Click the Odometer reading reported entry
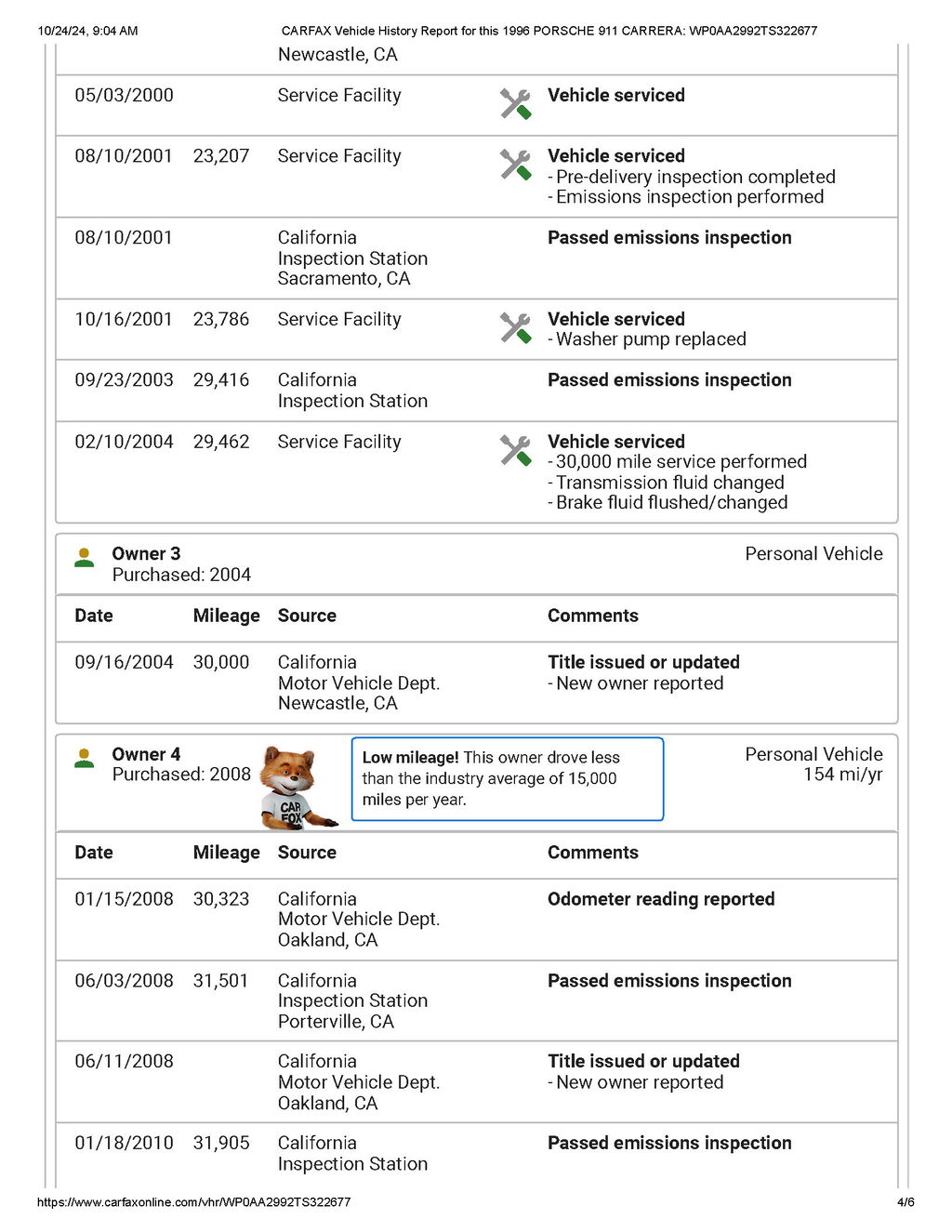The width and height of the screenshot is (952, 1232). [660, 899]
